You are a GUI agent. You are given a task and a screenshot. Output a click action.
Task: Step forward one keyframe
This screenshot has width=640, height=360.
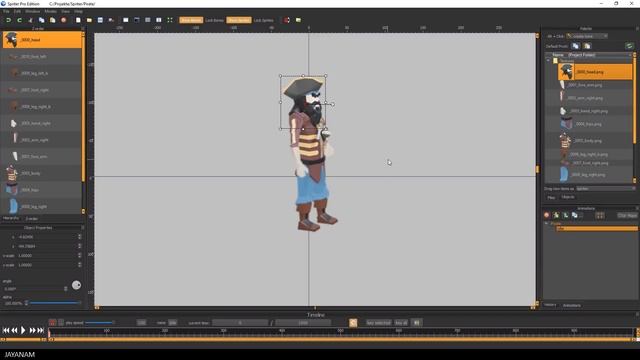coord(32,330)
